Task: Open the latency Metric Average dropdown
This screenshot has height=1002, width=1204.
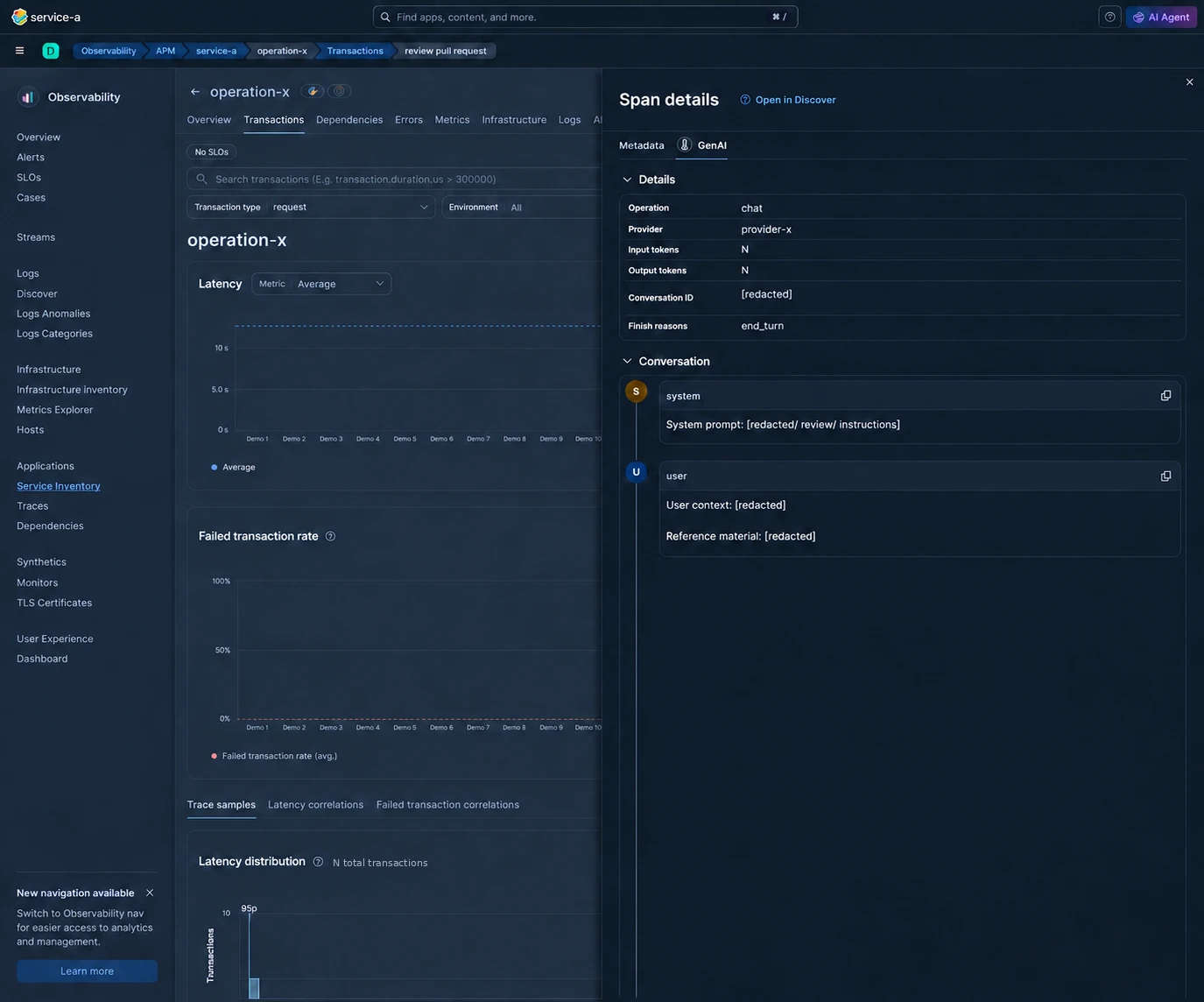Action: point(321,284)
